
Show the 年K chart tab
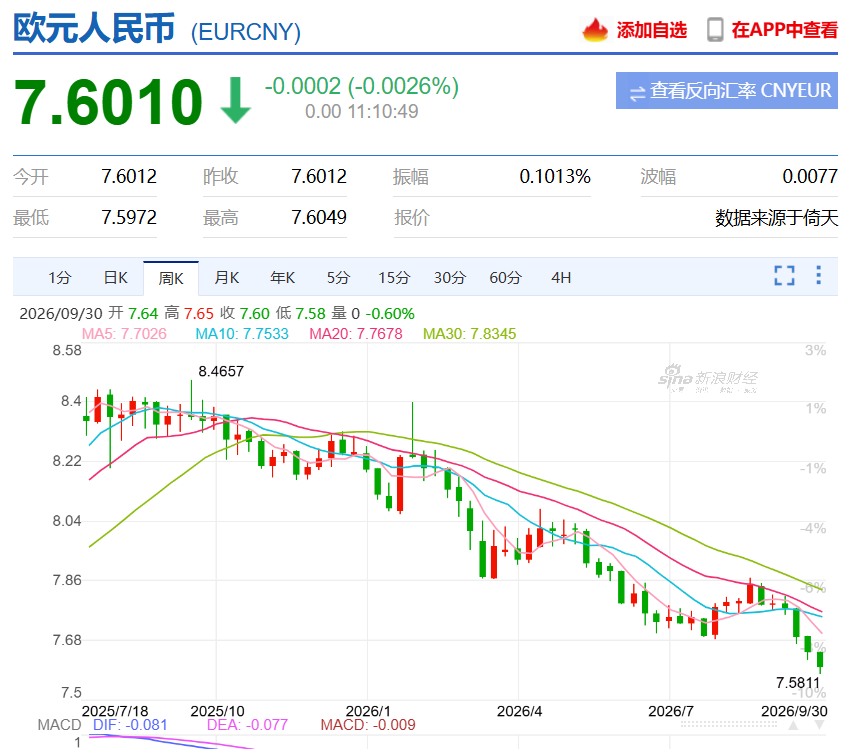click(x=282, y=278)
